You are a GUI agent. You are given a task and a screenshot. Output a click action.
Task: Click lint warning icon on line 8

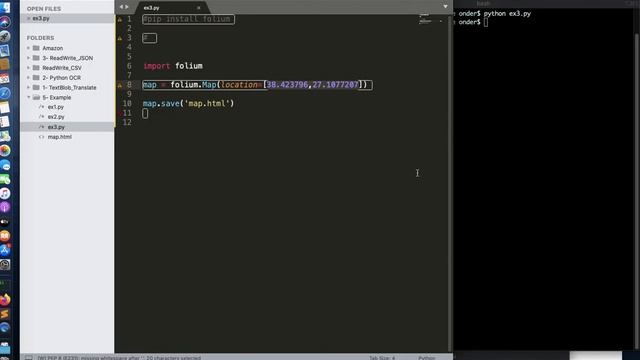[120, 85]
